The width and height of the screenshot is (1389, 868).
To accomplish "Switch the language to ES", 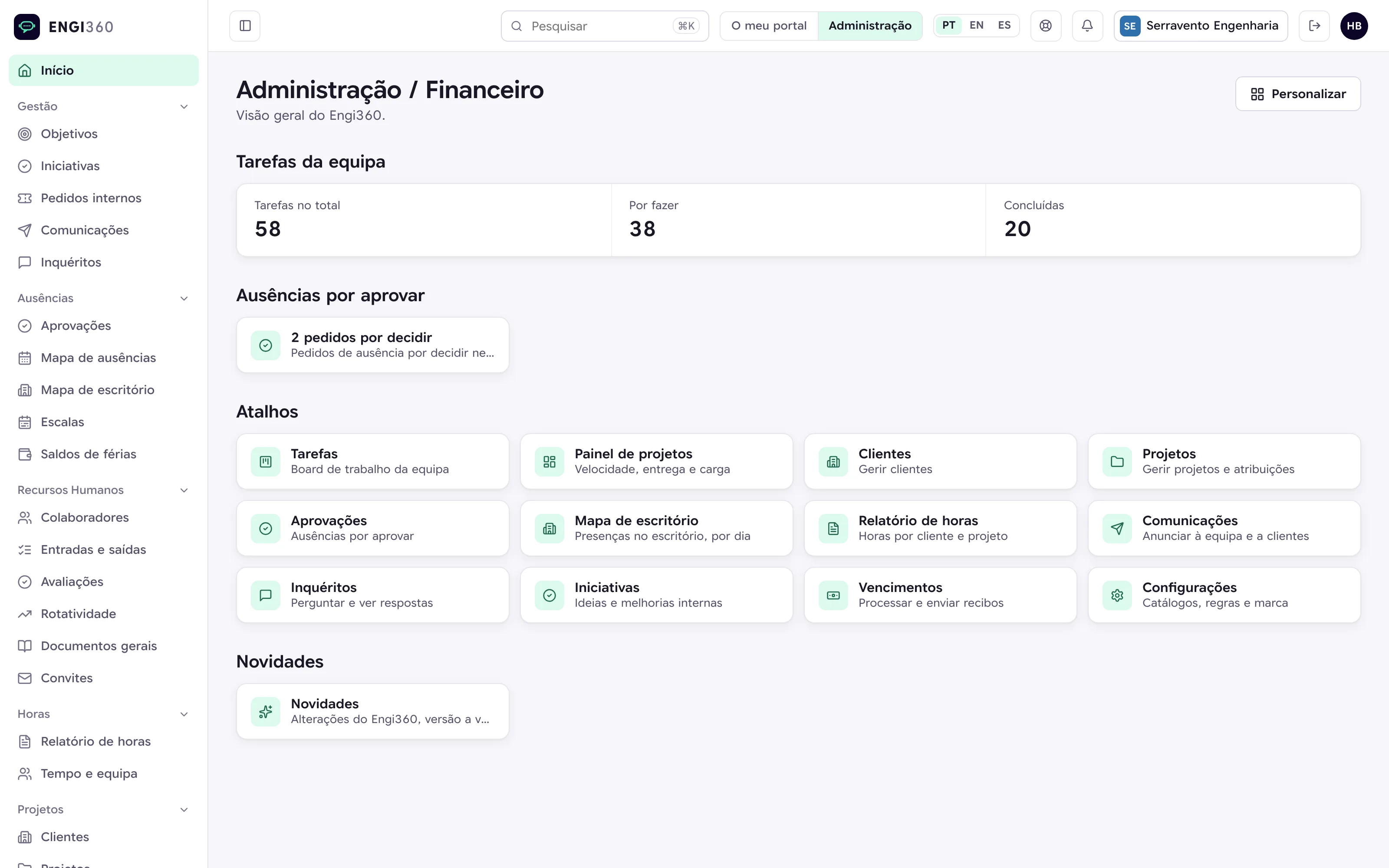I will point(1004,25).
